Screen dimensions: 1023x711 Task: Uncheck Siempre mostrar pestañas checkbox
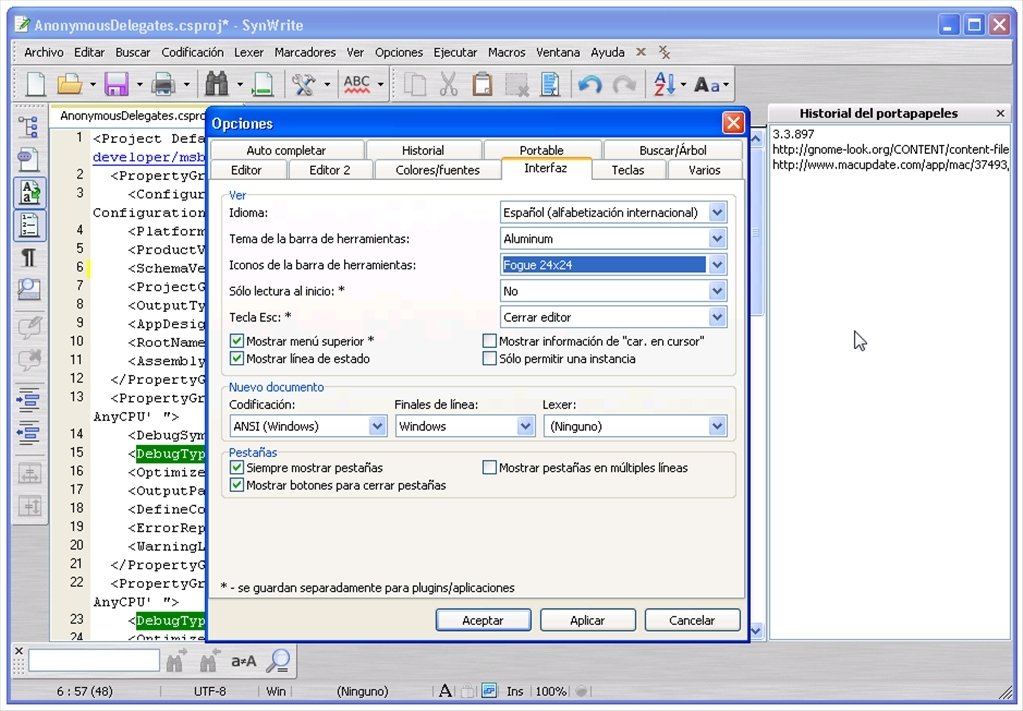coord(237,467)
